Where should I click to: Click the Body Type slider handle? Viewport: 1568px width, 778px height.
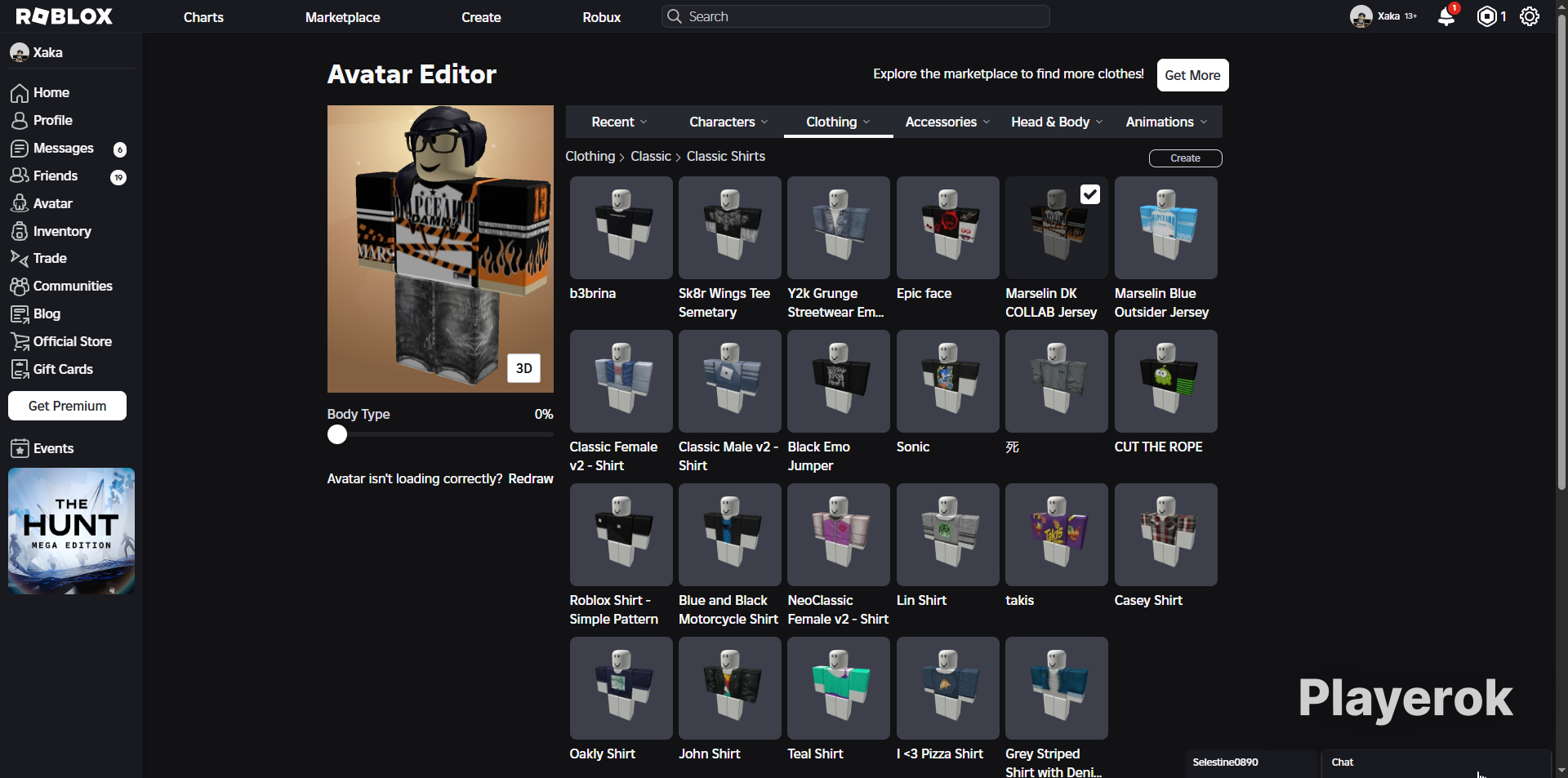click(x=337, y=434)
